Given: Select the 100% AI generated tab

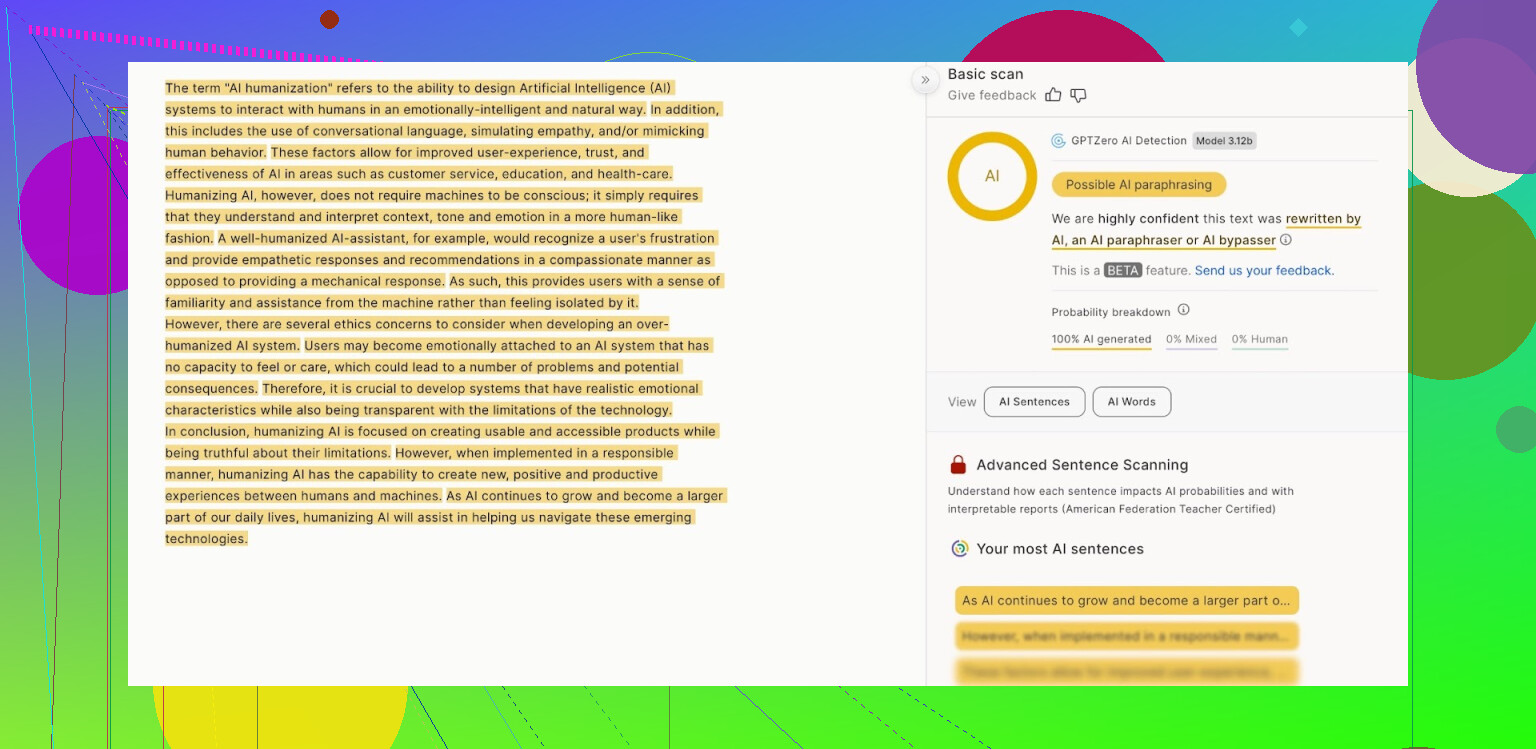Looking at the screenshot, I should (x=1101, y=339).
